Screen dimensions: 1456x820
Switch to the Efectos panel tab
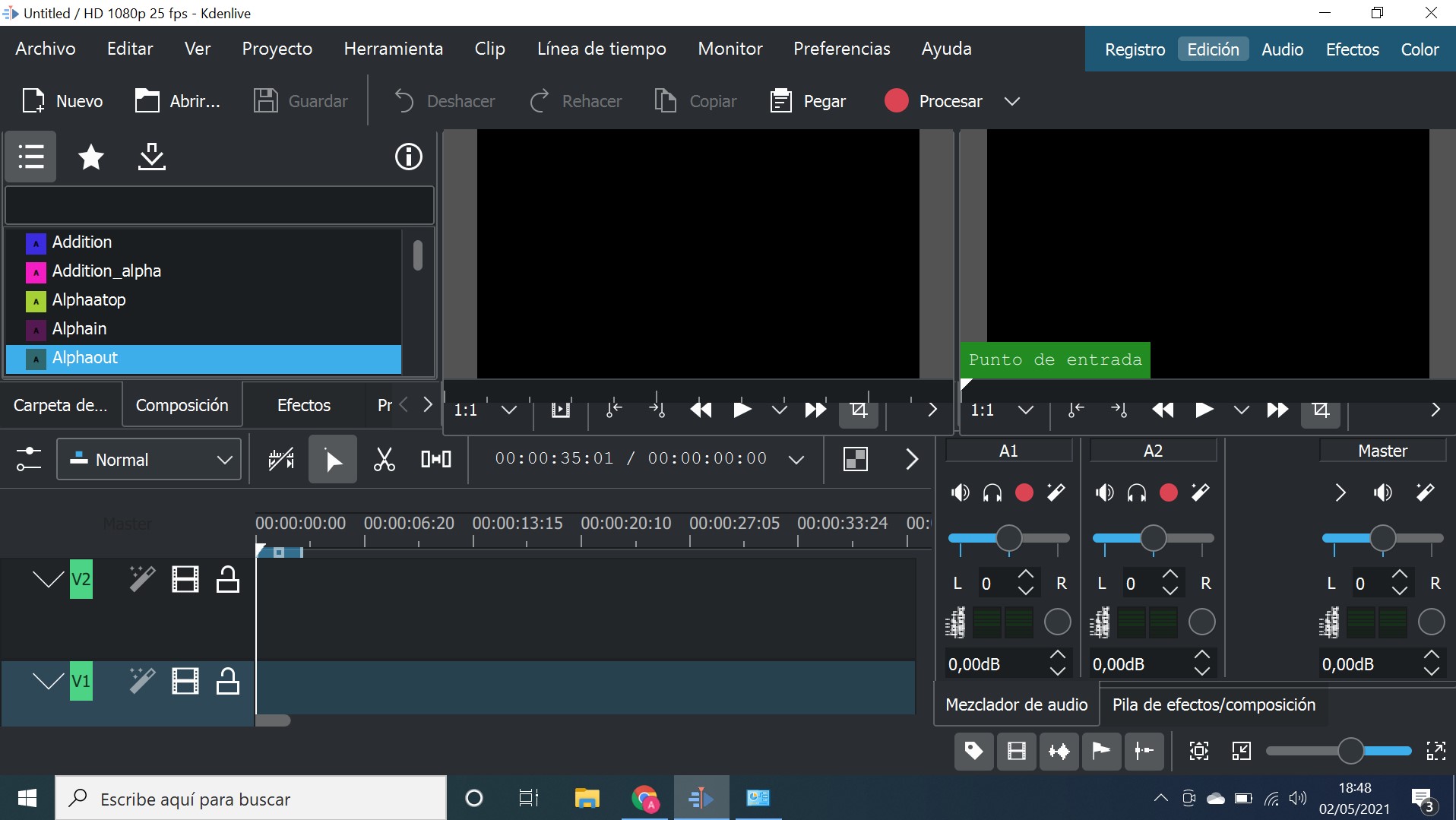tap(304, 405)
